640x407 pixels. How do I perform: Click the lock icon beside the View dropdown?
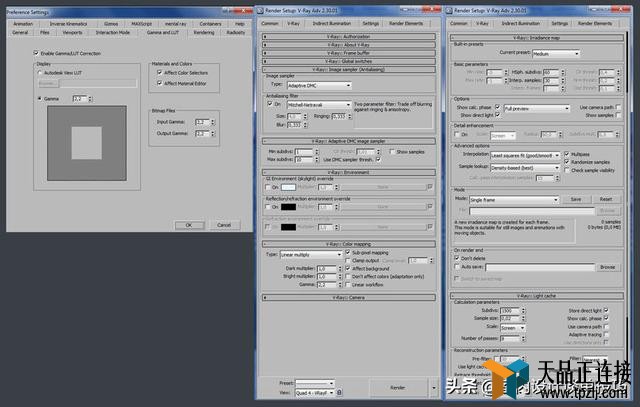click(339, 393)
